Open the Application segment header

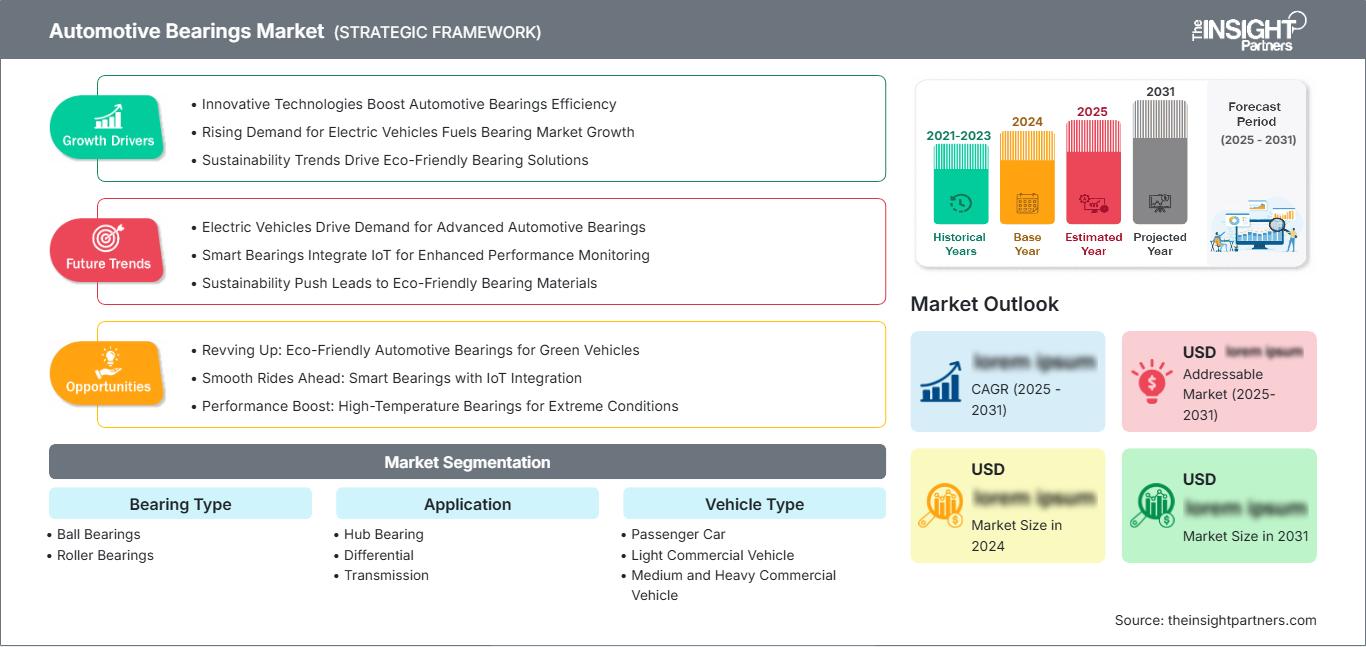467,504
